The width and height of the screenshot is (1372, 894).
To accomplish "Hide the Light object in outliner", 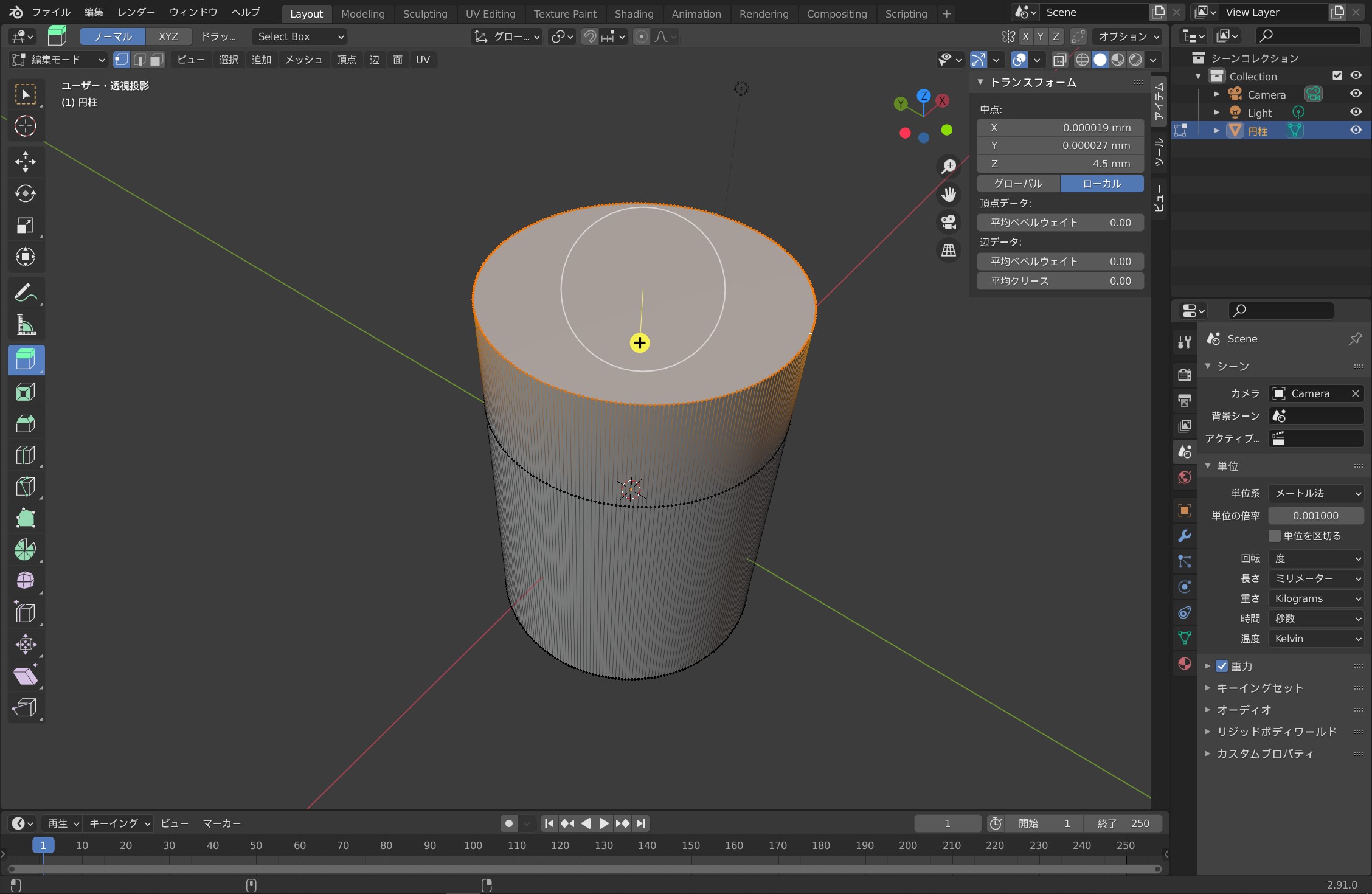I will tap(1356, 112).
